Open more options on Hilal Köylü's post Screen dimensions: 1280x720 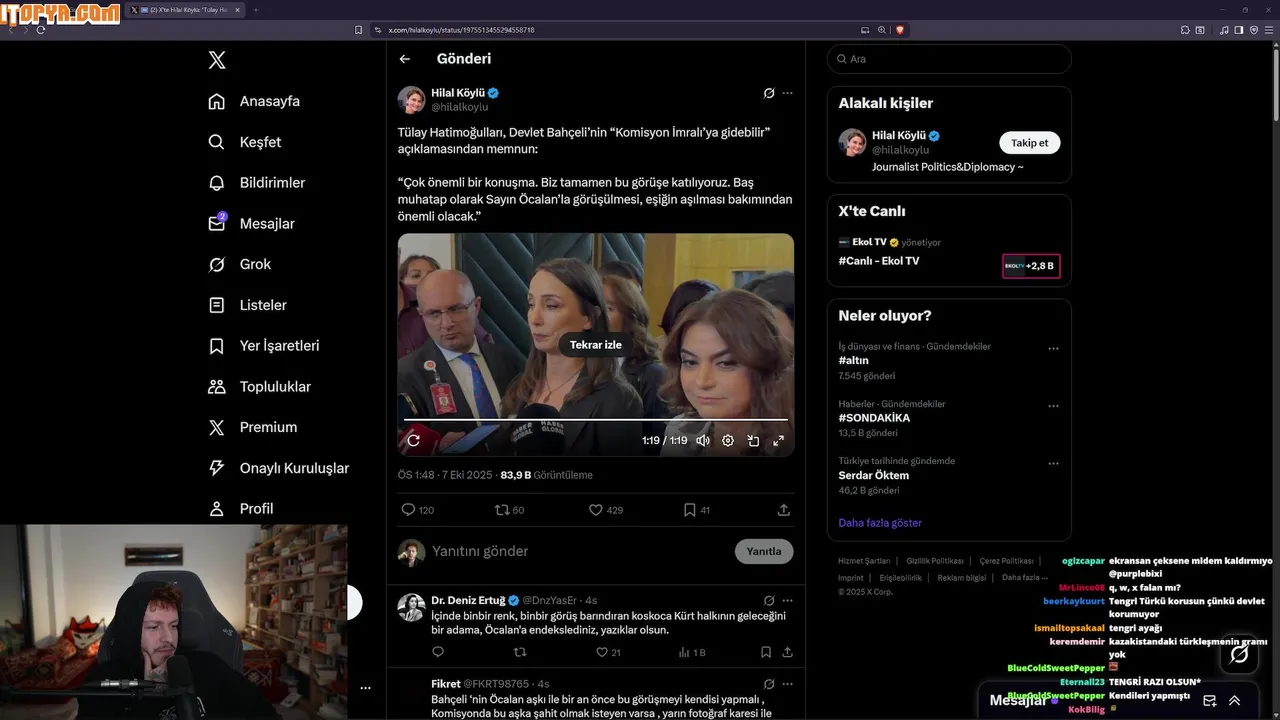(x=787, y=93)
